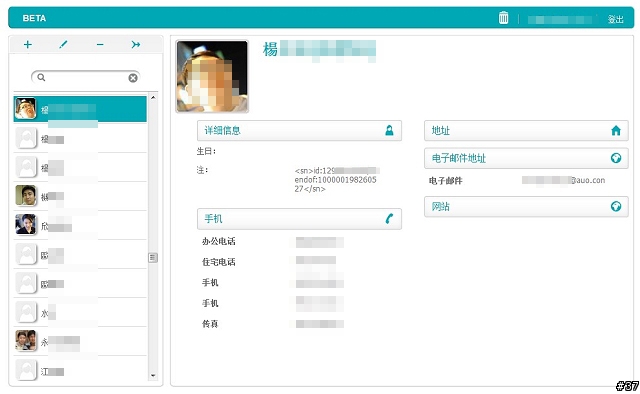Viewport: 640px width, 394px height.
Task: Click the list scrollbar up arrow
Action: [x=153, y=98]
